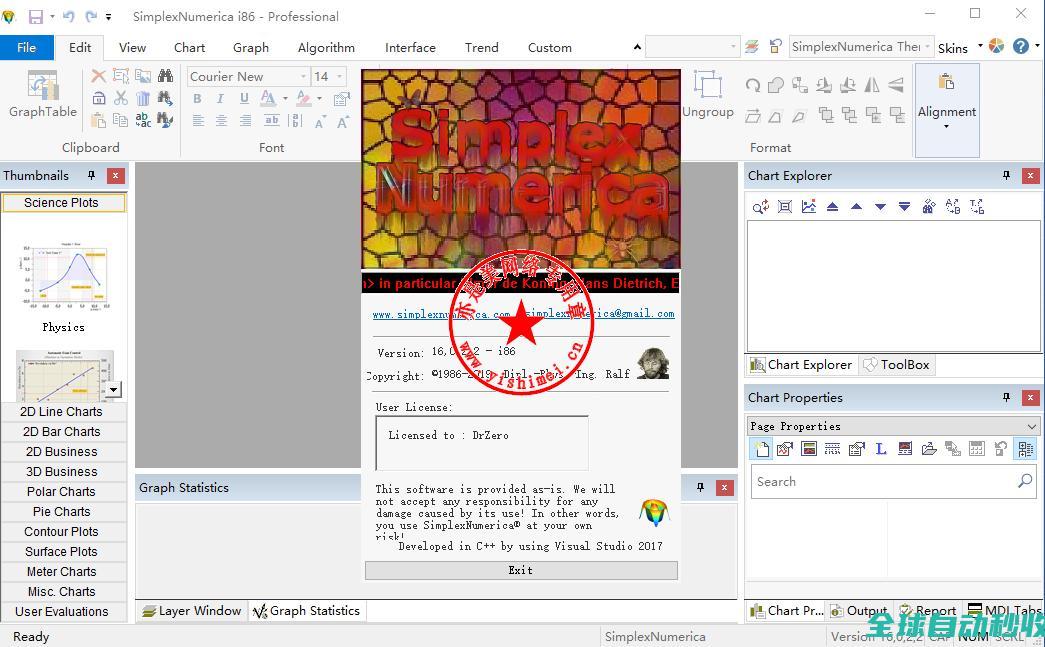Open the Page Properties dropdown
The height and width of the screenshot is (647, 1045).
pyautogui.click(x=1031, y=426)
